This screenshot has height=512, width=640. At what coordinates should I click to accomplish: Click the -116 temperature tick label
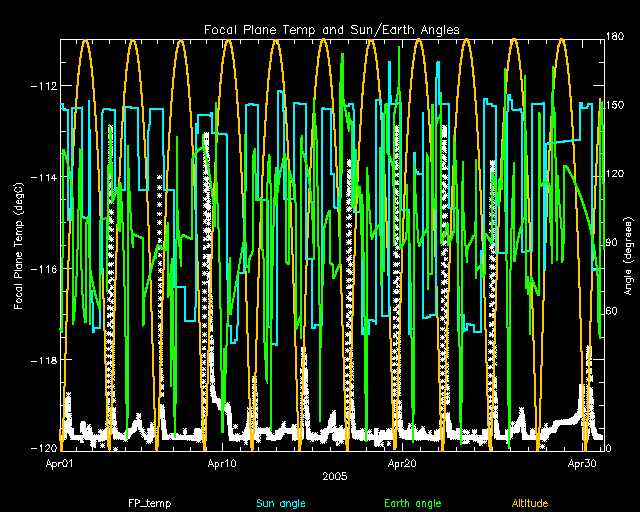(x=41, y=269)
